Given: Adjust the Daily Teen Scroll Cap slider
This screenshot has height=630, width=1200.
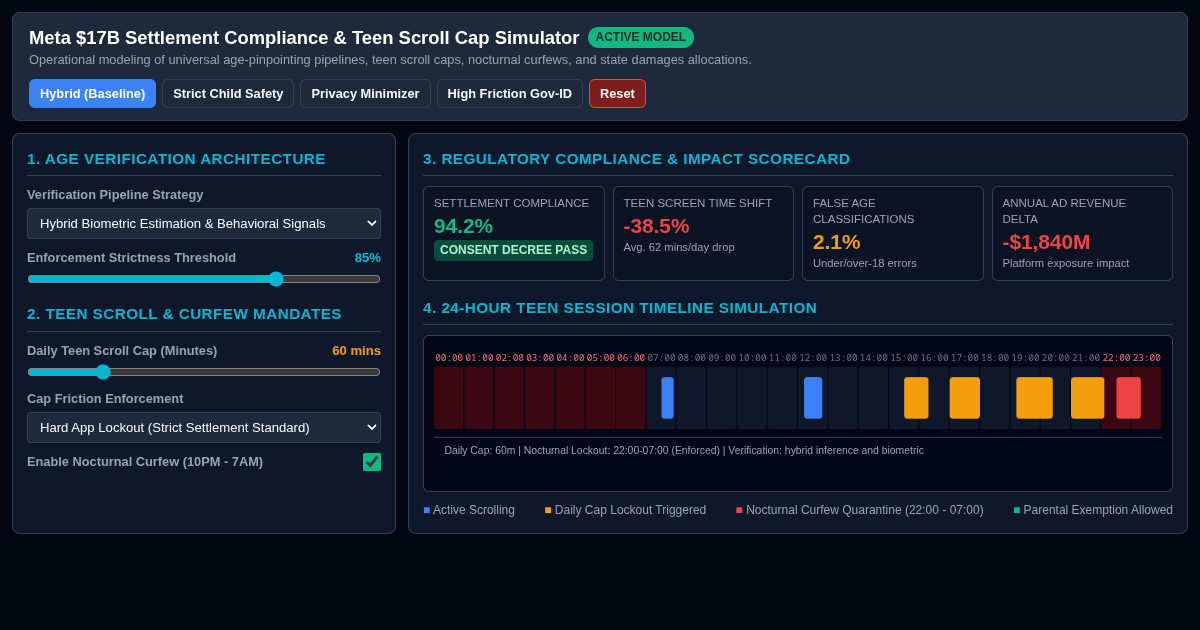Looking at the screenshot, I should click(x=204, y=372).
